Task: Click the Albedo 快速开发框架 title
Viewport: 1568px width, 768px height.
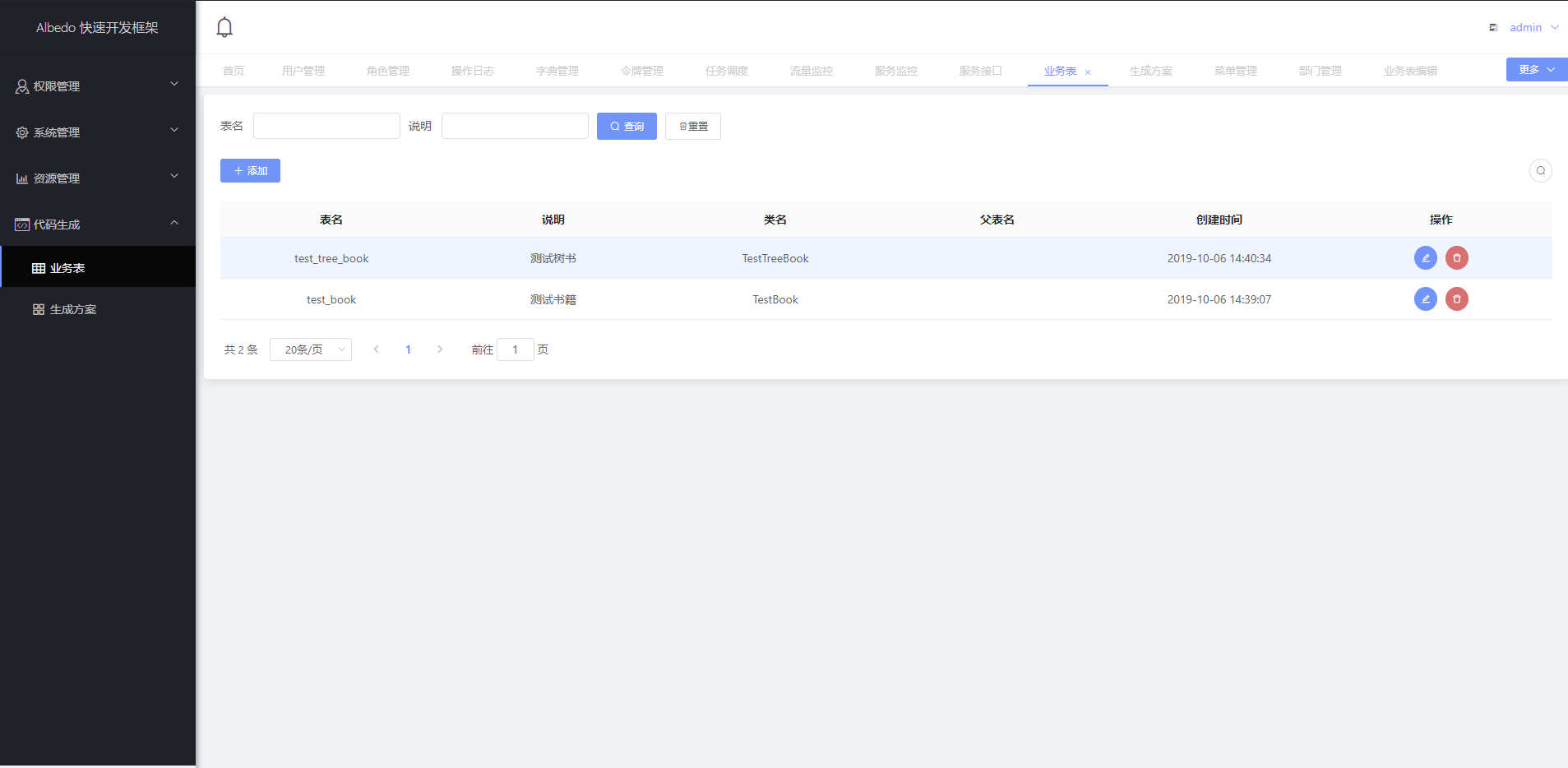Action: pyautogui.click(x=97, y=27)
